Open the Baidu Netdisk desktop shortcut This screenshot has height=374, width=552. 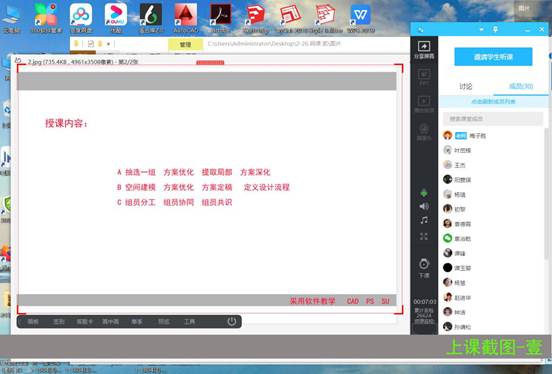pos(81,18)
